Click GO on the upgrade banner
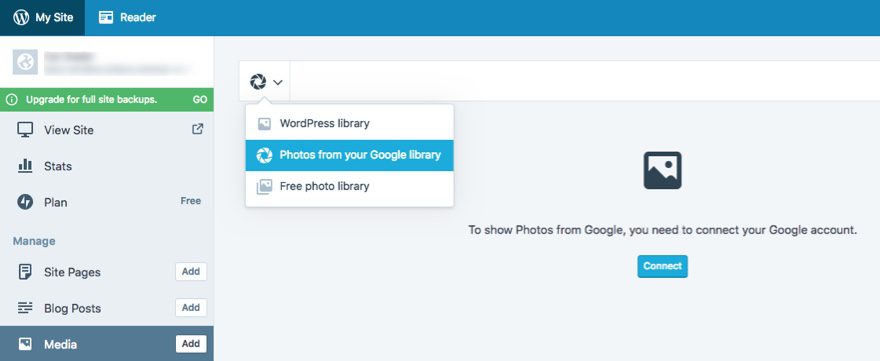This screenshot has width=880, height=361. pyautogui.click(x=200, y=100)
